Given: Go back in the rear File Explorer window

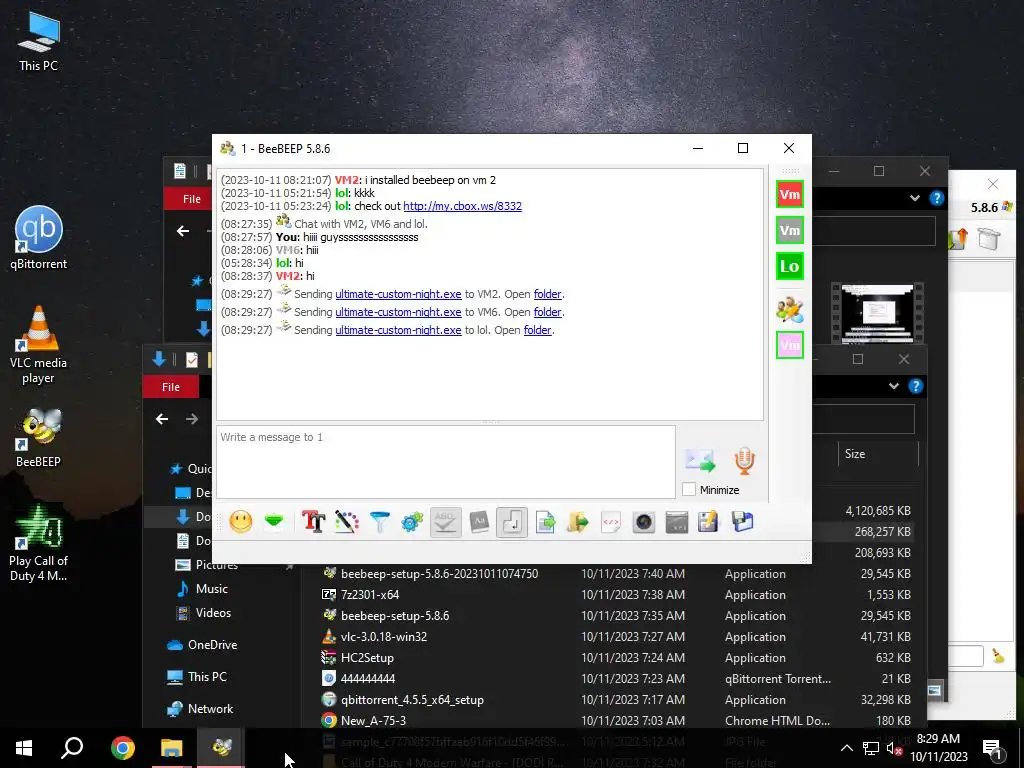Looking at the screenshot, I should [183, 231].
